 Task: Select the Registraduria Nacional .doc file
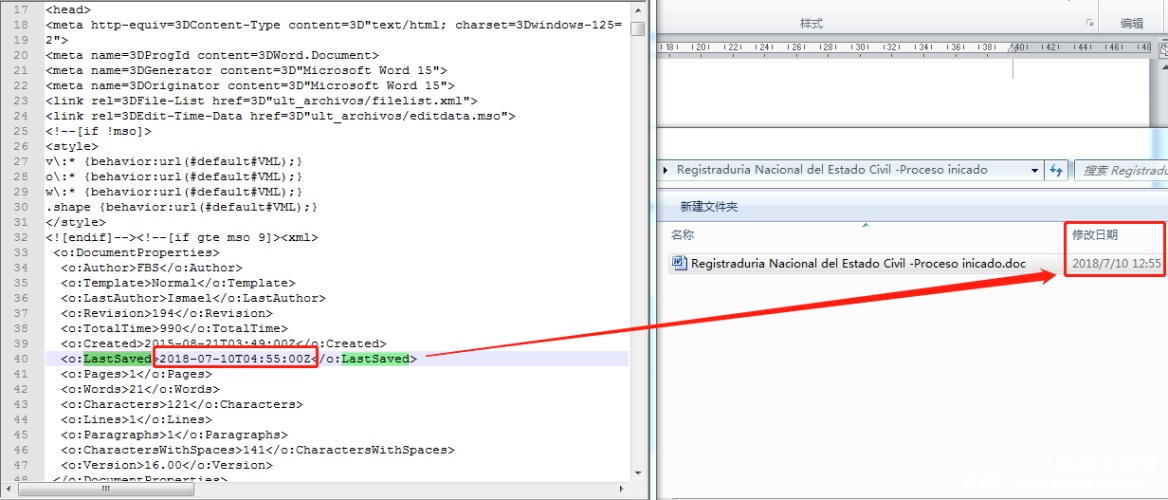point(858,263)
